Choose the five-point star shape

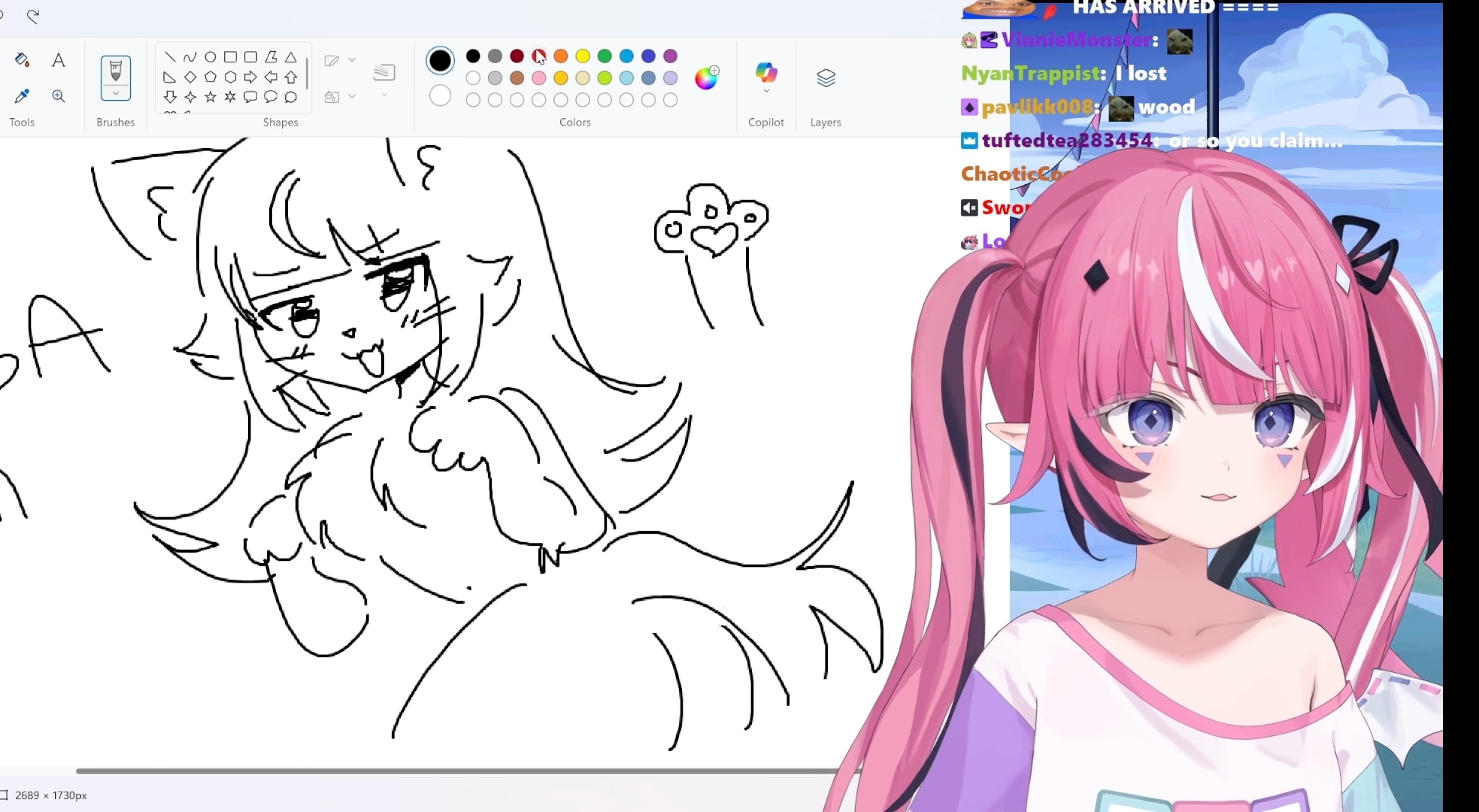pos(211,97)
